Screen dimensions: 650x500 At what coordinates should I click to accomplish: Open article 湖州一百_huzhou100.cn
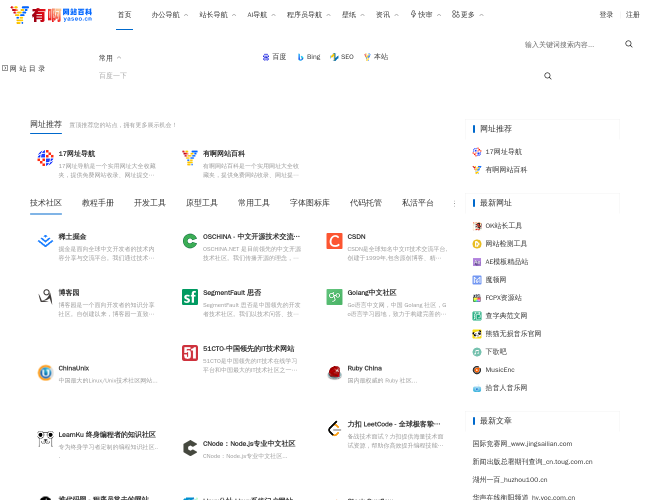pos(510,480)
